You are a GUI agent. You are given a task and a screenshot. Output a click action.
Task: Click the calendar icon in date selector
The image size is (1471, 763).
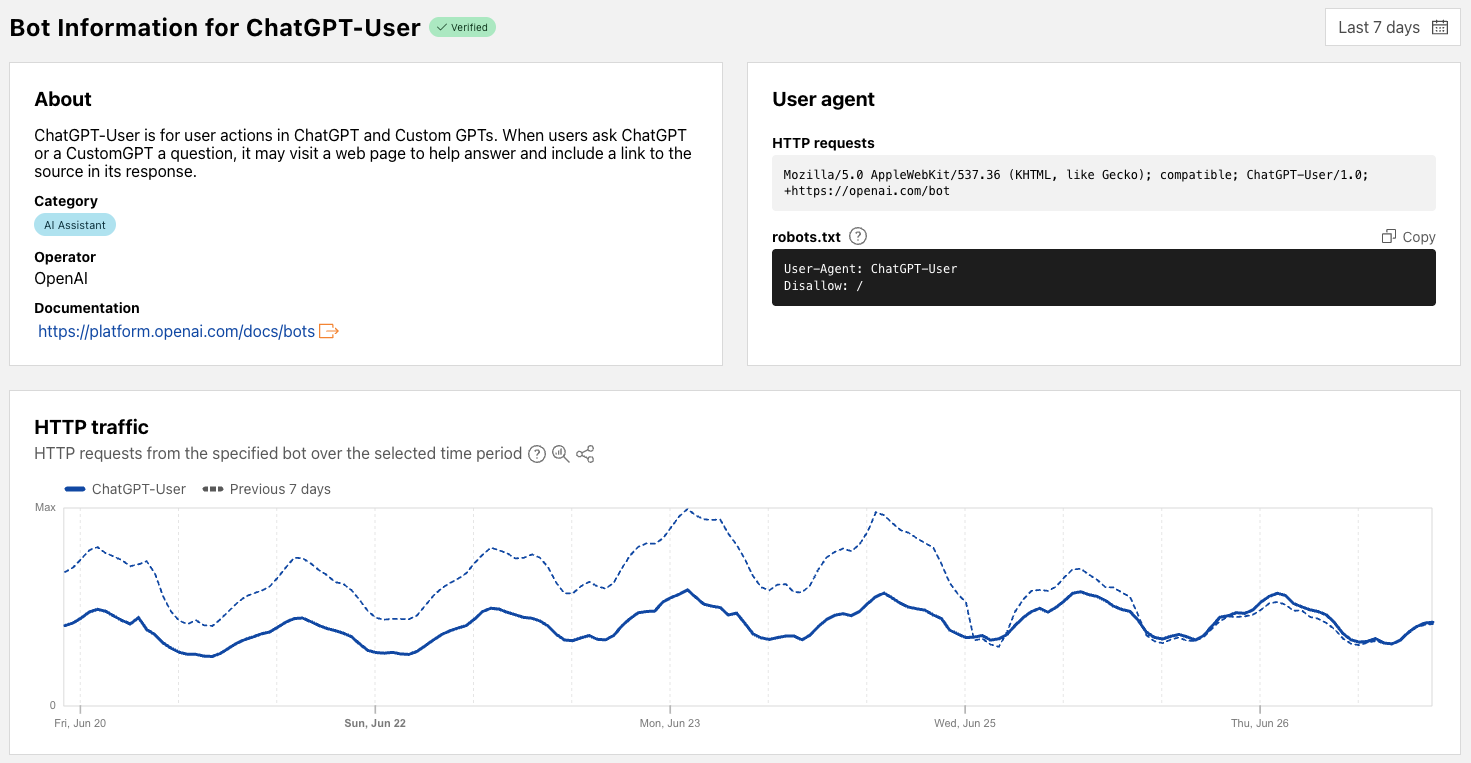click(x=1440, y=27)
